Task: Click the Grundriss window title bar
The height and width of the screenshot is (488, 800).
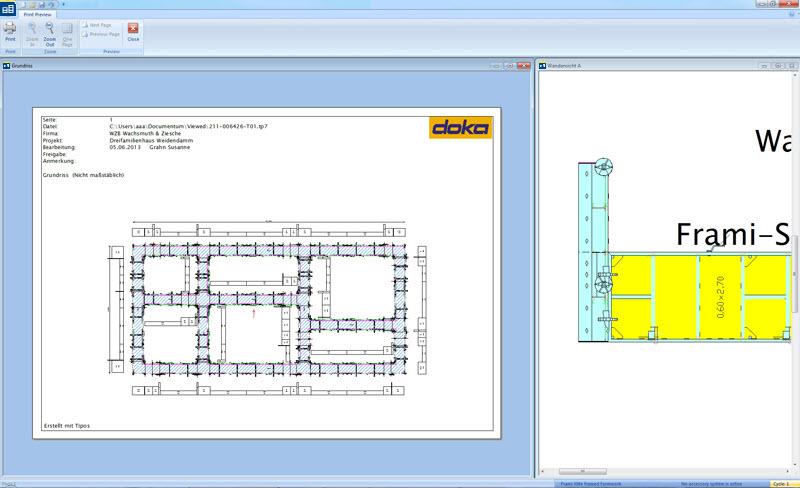Action: click(x=200, y=65)
